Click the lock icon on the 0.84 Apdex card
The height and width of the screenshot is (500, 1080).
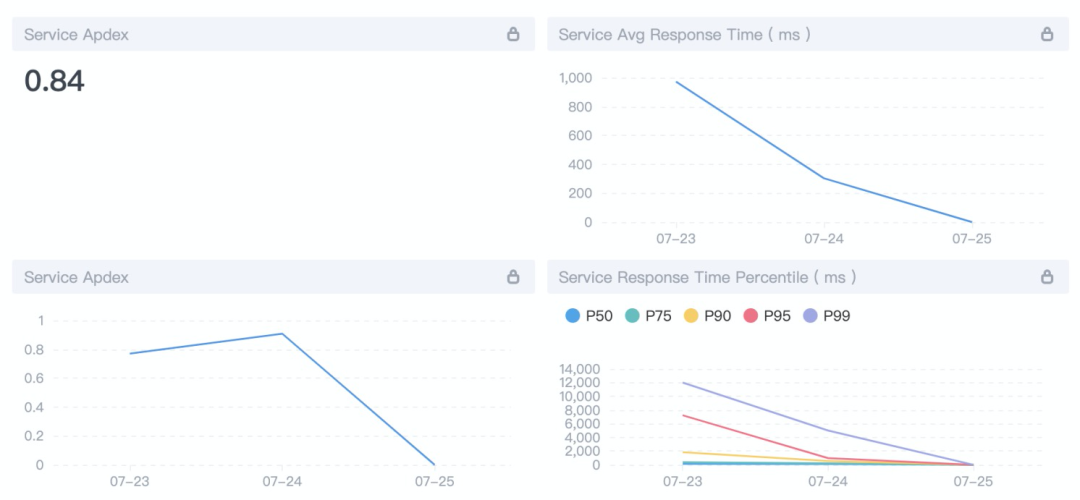point(513,34)
